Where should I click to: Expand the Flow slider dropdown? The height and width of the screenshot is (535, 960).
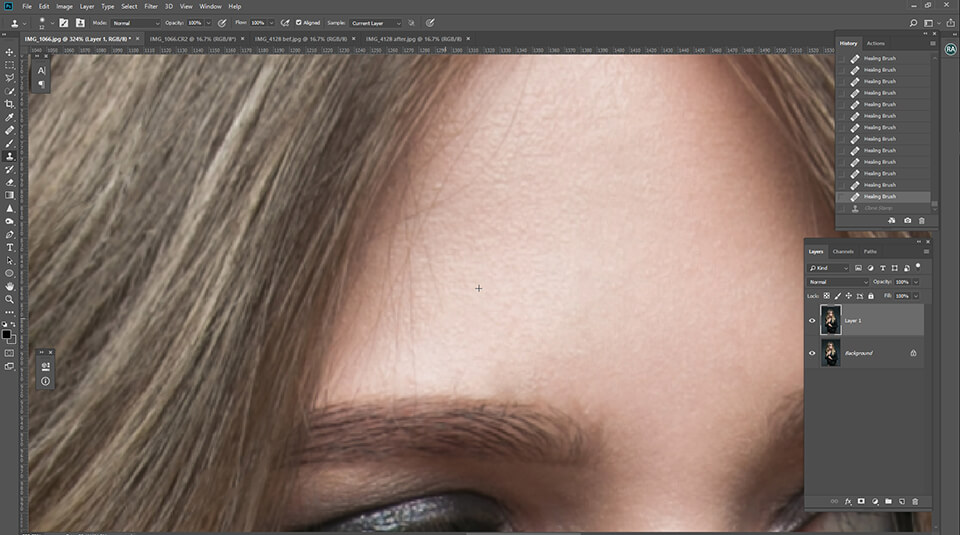(x=271, y=23)
